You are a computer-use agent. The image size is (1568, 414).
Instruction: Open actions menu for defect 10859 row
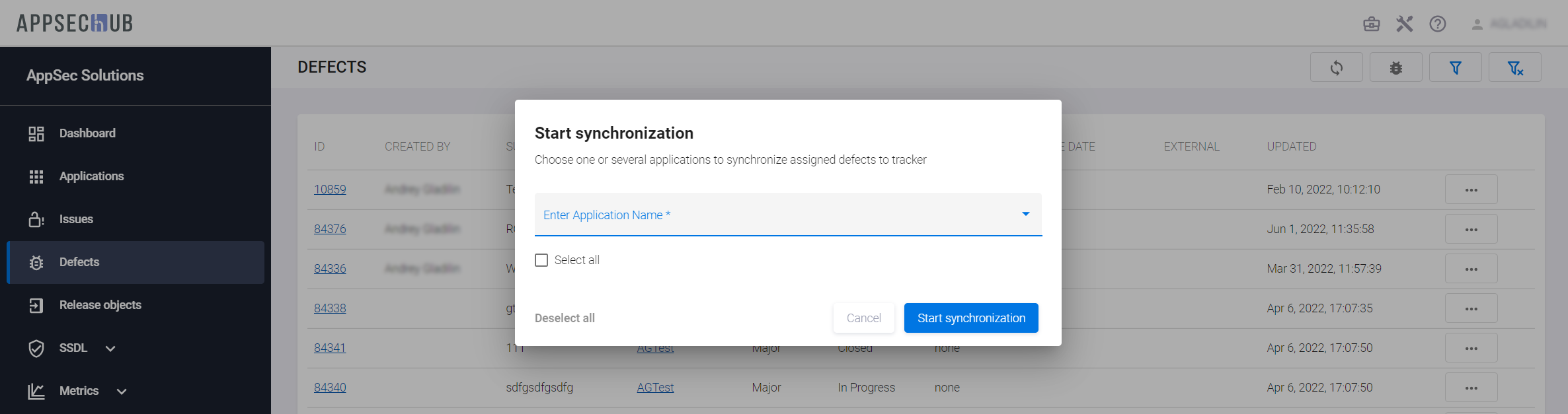click(1471, 190)
